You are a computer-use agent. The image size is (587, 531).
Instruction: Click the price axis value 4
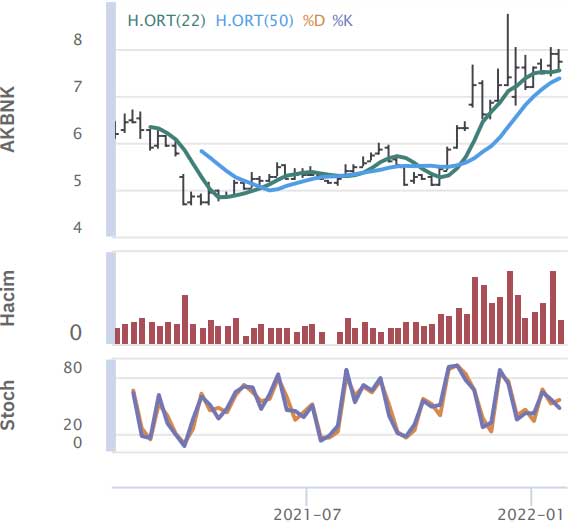[77, 227]
